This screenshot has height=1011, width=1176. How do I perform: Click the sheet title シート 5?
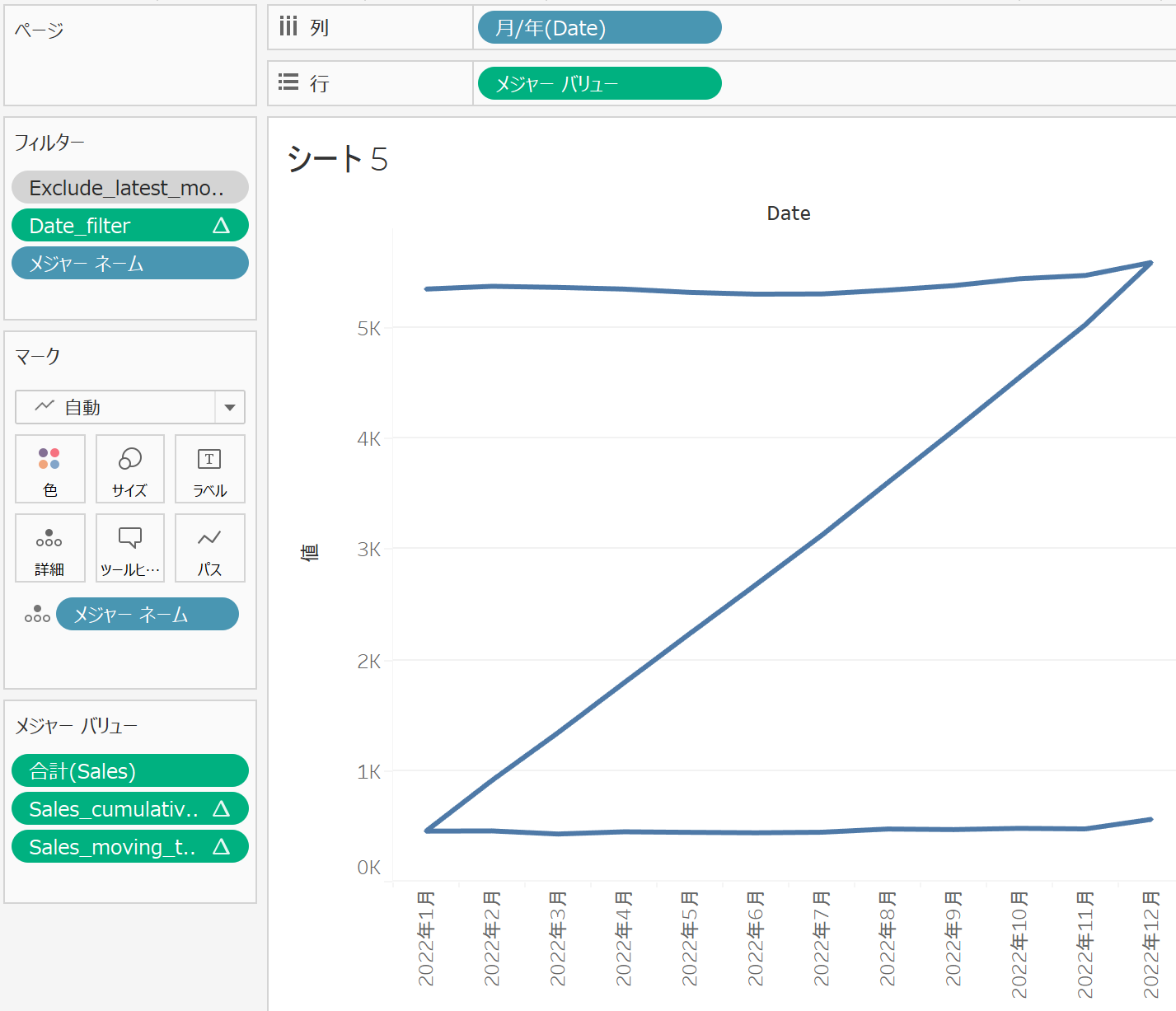click(x=337, y=161)
